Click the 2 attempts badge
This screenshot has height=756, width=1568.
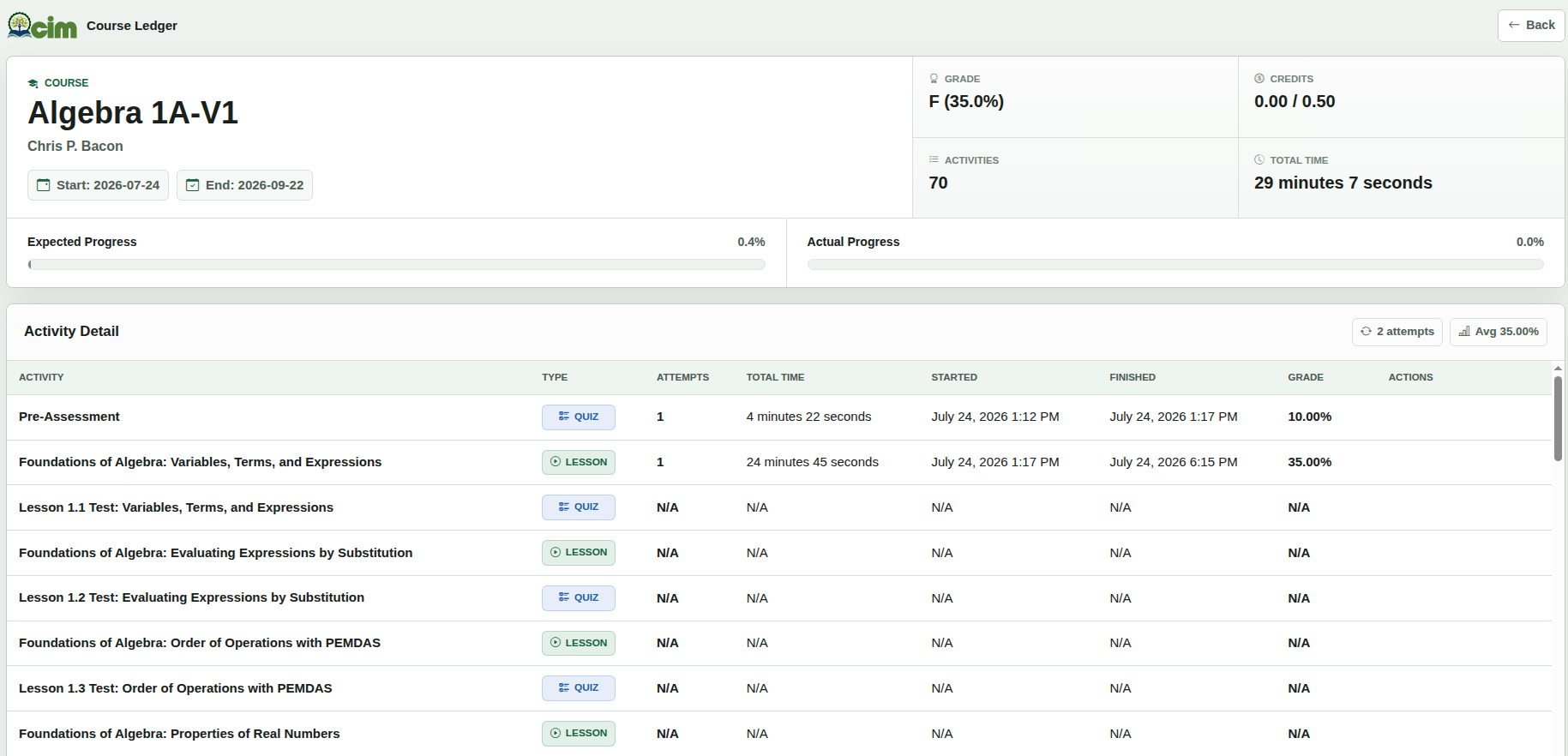click(1397, 332)
